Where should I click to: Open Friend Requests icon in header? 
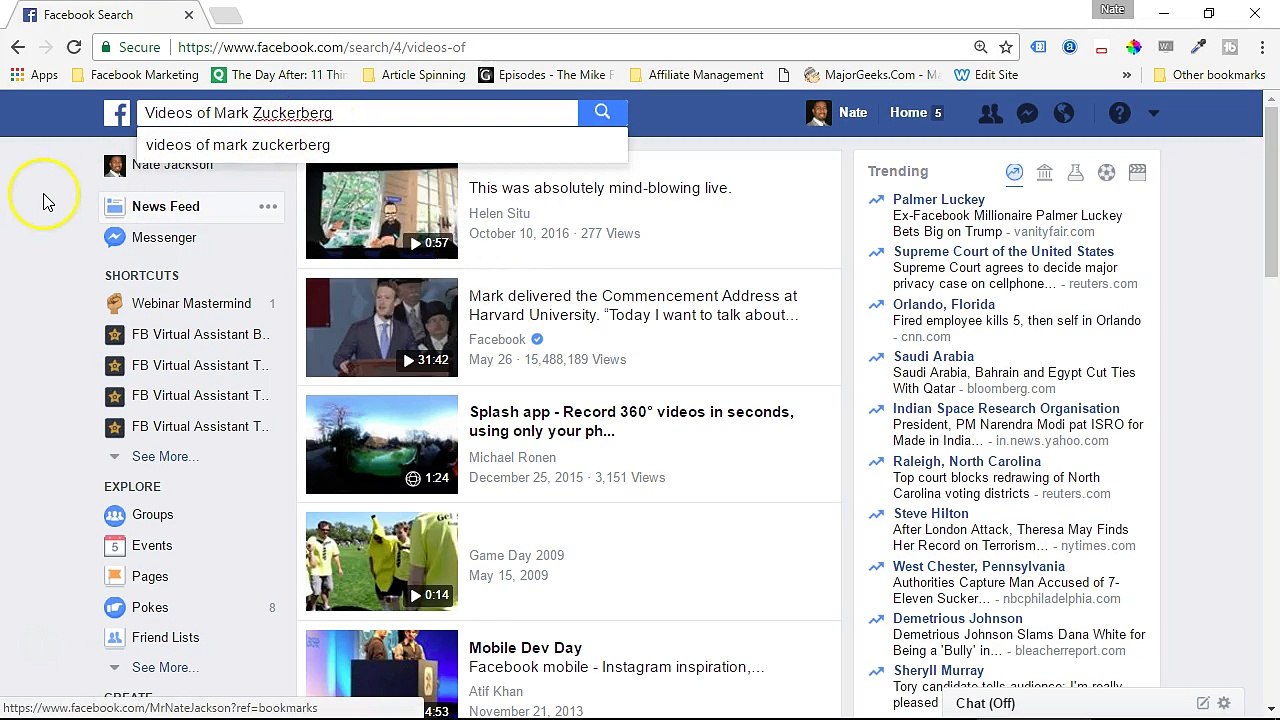(x=990, y=113)
